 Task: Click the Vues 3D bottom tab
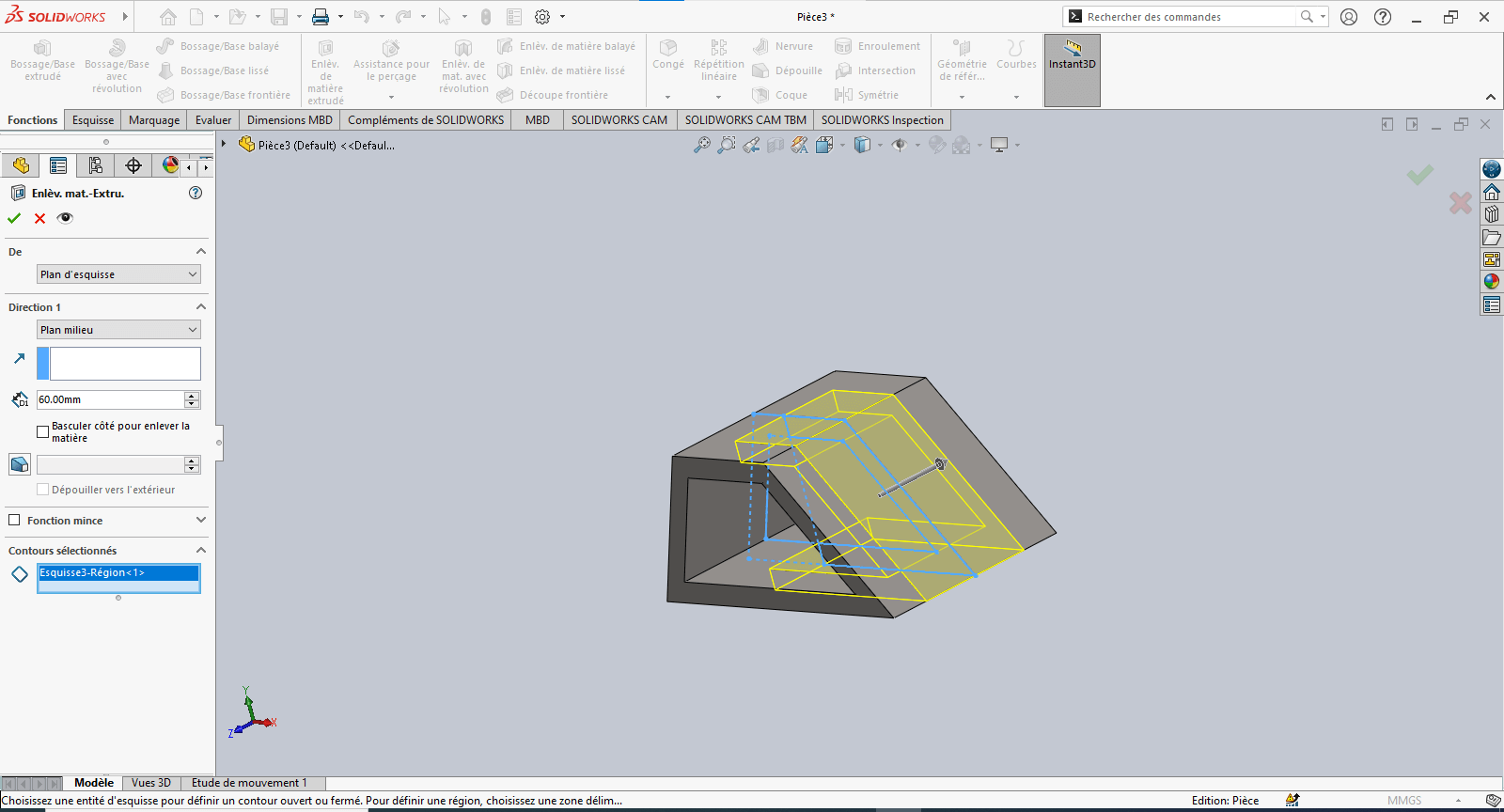tap(151, 783)
